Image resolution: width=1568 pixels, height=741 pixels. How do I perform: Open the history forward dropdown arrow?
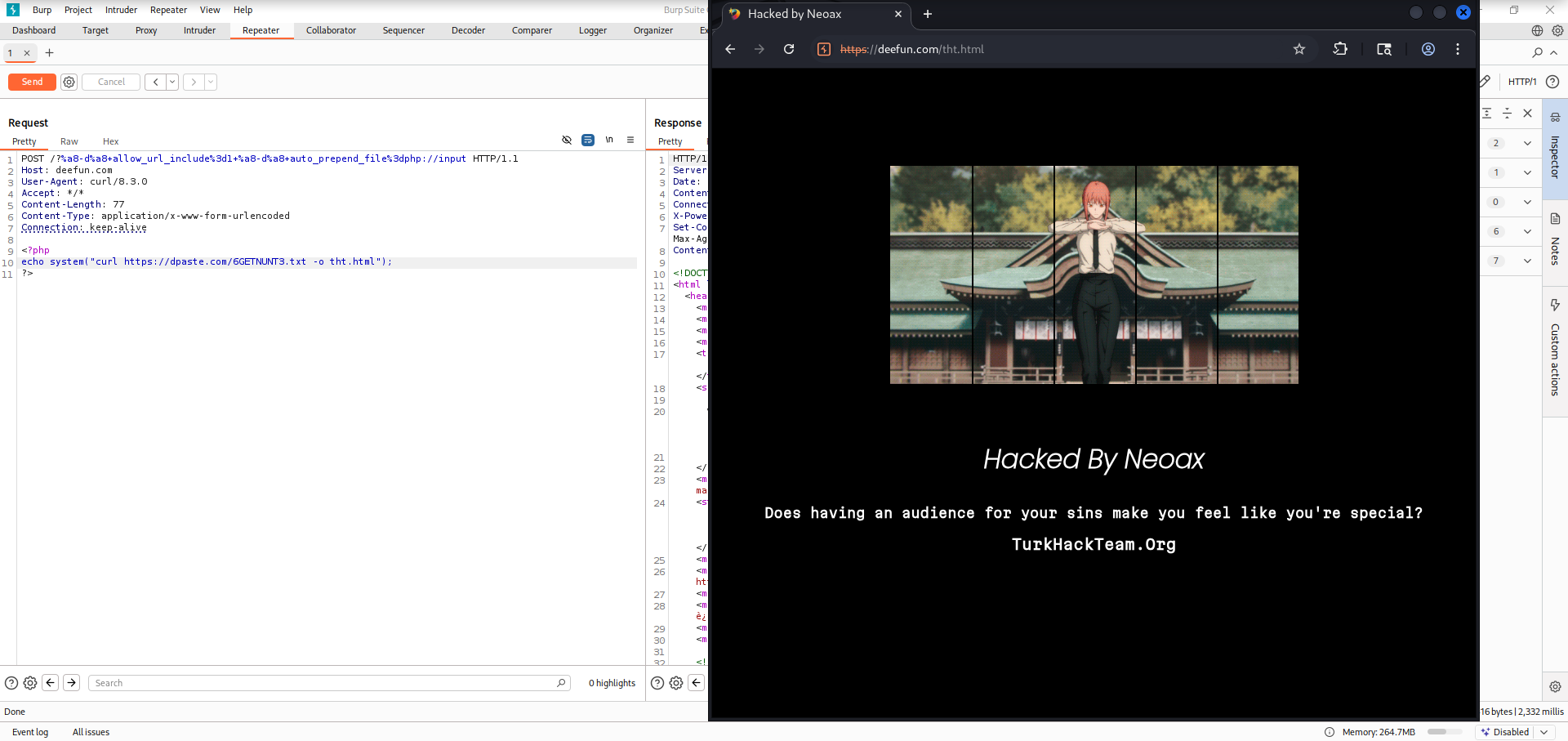211,82
